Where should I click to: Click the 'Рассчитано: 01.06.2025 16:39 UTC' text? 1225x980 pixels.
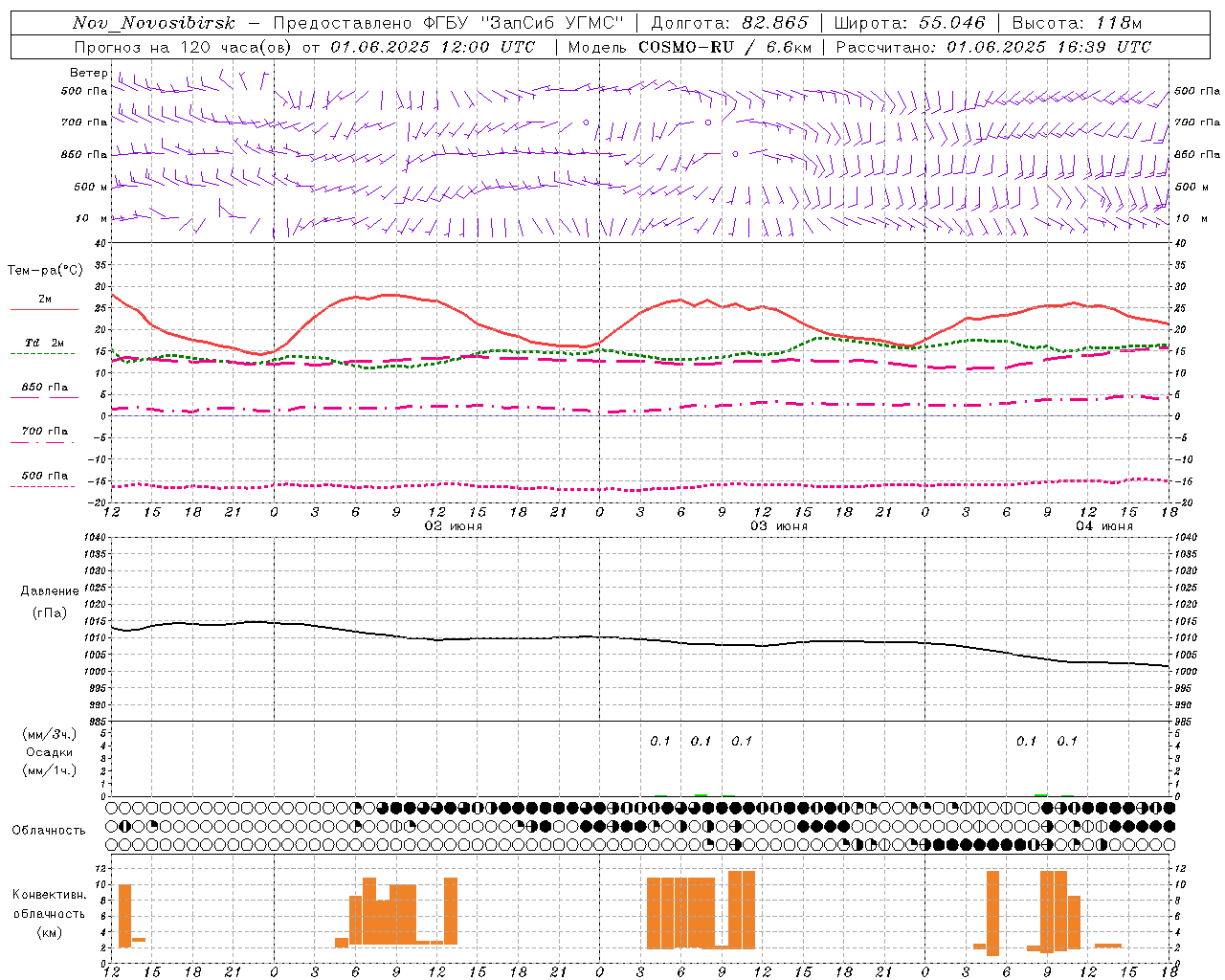[x=993, y=47]
